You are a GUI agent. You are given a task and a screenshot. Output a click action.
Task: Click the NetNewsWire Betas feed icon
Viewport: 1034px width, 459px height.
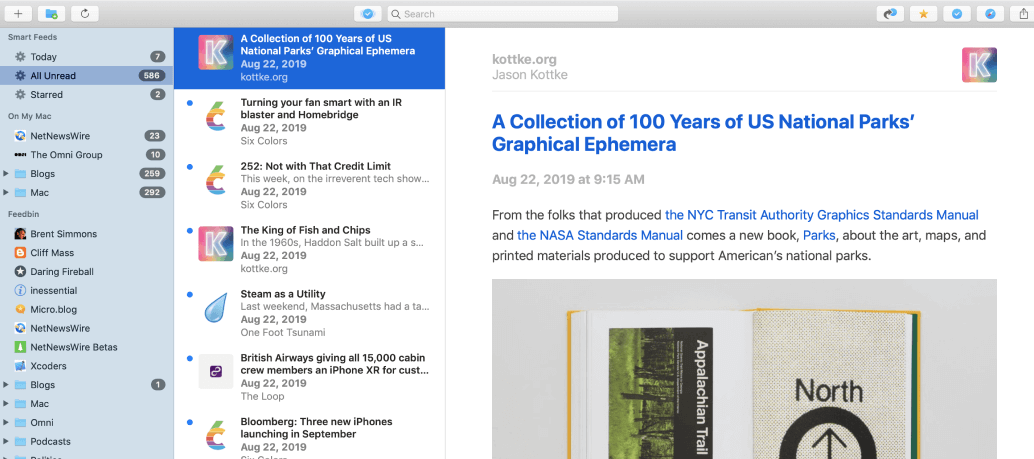pyautogui.click(x=20, y=348)
